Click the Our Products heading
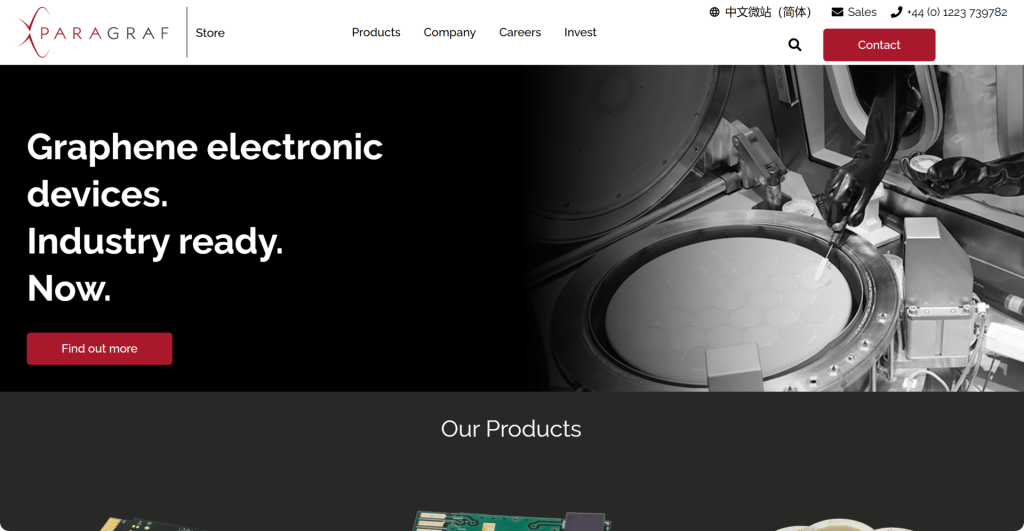This screenshot has height=531, width=1024. click(x=511, y=428)
